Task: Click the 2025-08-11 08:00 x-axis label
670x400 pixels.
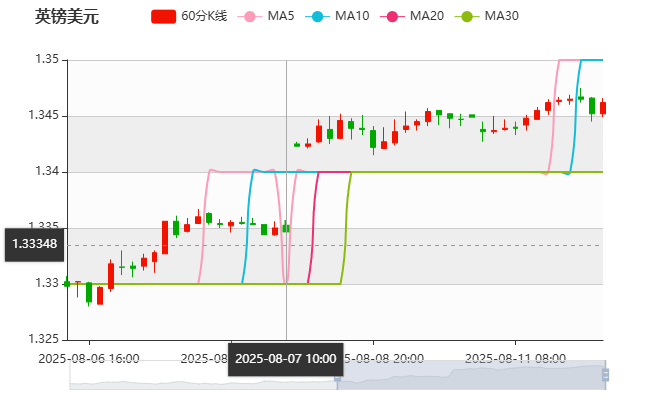Action: coord(516,357)
